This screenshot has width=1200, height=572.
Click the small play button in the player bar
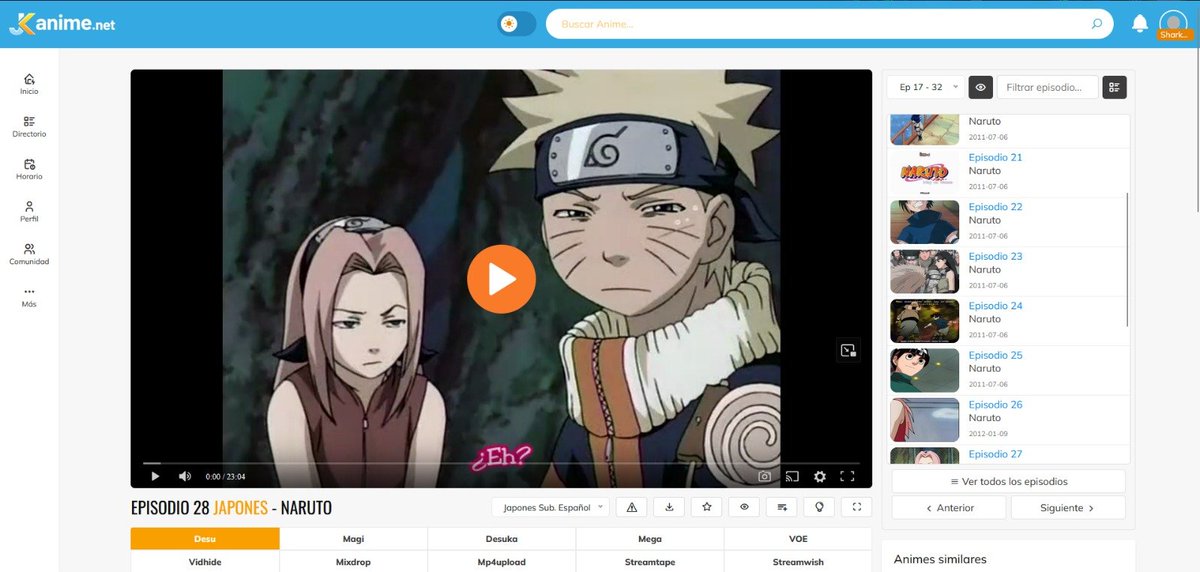[x=155, y=477]
